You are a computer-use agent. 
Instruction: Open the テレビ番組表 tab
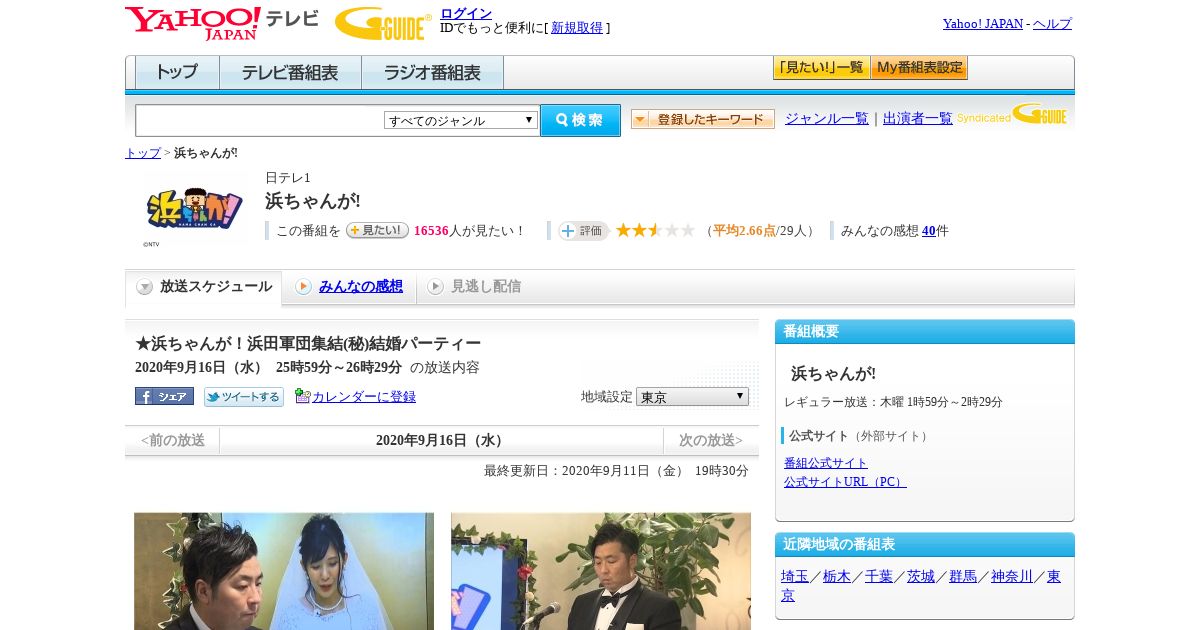[x=290, y=72]
